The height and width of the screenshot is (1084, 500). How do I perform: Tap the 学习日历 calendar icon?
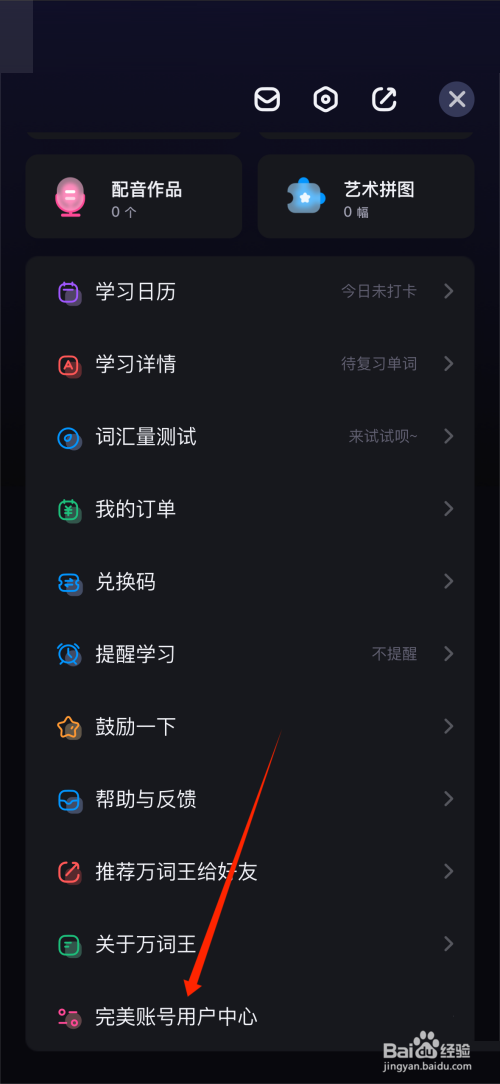click(69, 292)
